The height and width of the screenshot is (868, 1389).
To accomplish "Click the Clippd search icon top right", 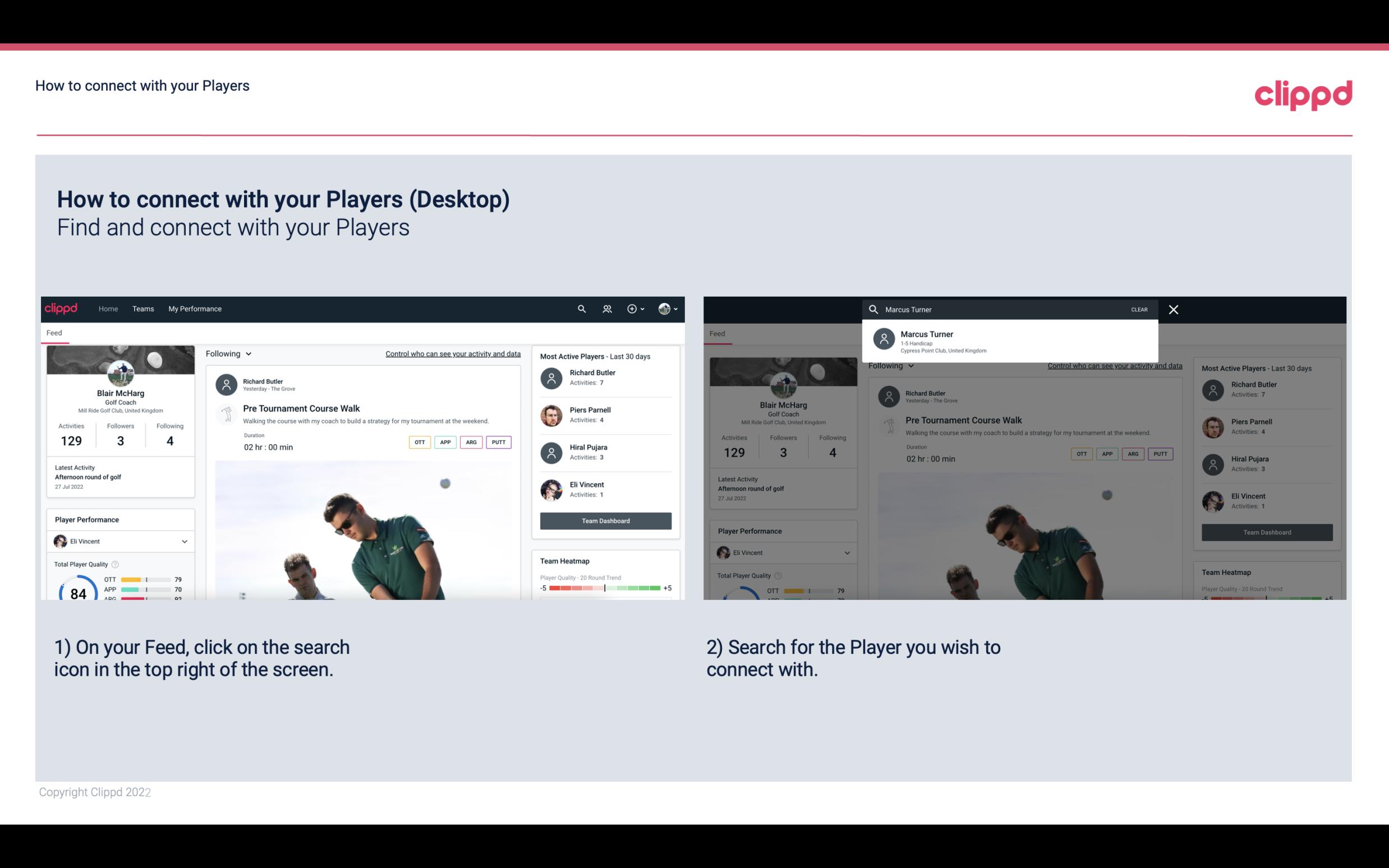I will [x=579, y=308].
